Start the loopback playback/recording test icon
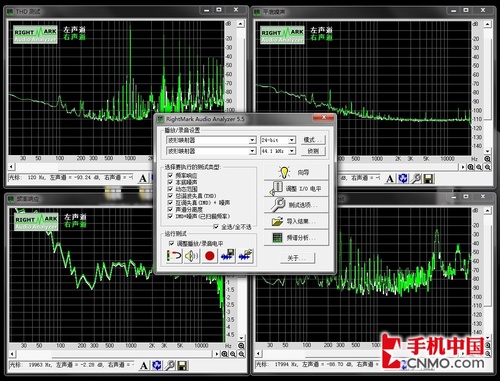Screen dimensions: 500x381 pyautogui.click(x=174, y=256)
